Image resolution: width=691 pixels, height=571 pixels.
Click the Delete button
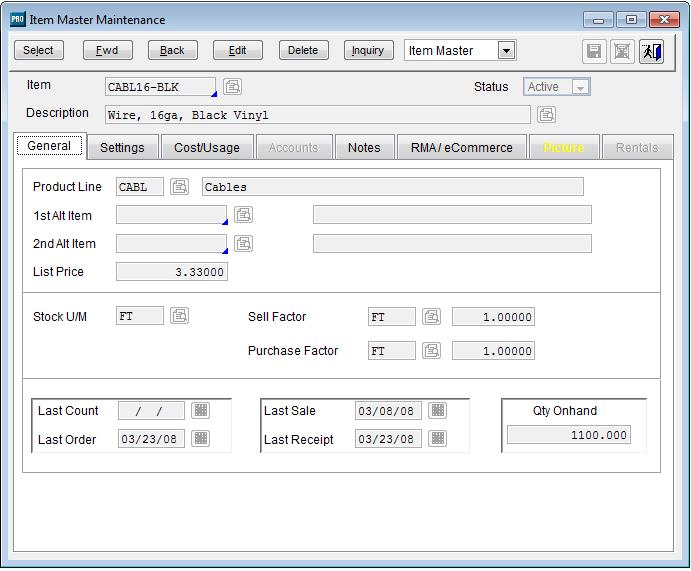tap(303, 50)
